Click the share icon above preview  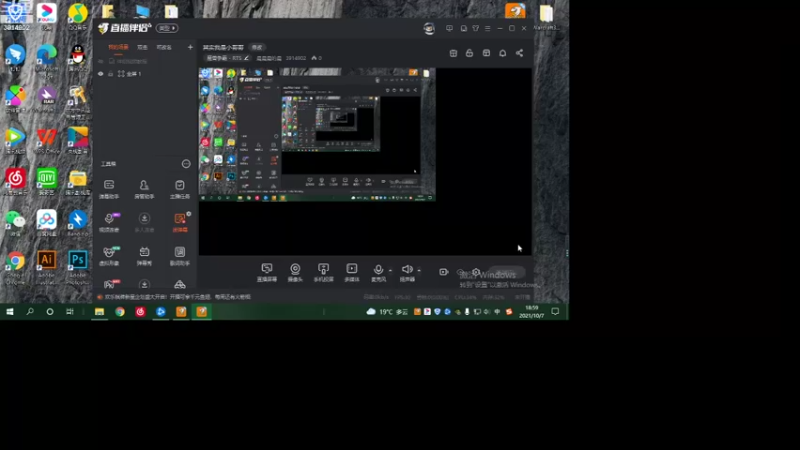point(519,53)
